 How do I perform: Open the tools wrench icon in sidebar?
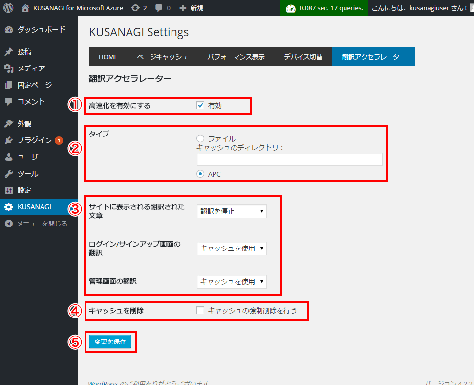pos(9,174)
